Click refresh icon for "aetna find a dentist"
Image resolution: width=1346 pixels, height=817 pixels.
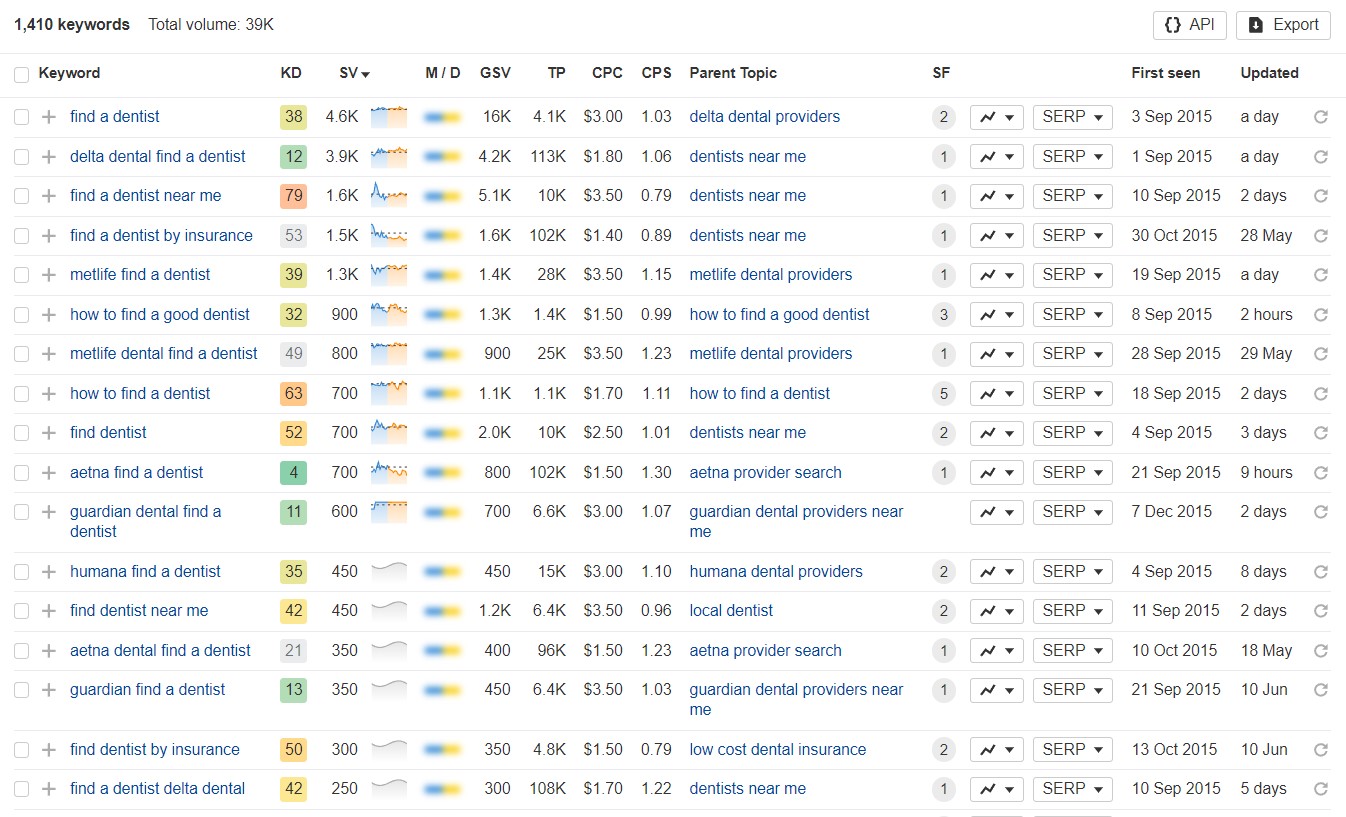click(x=1320, y=473)
